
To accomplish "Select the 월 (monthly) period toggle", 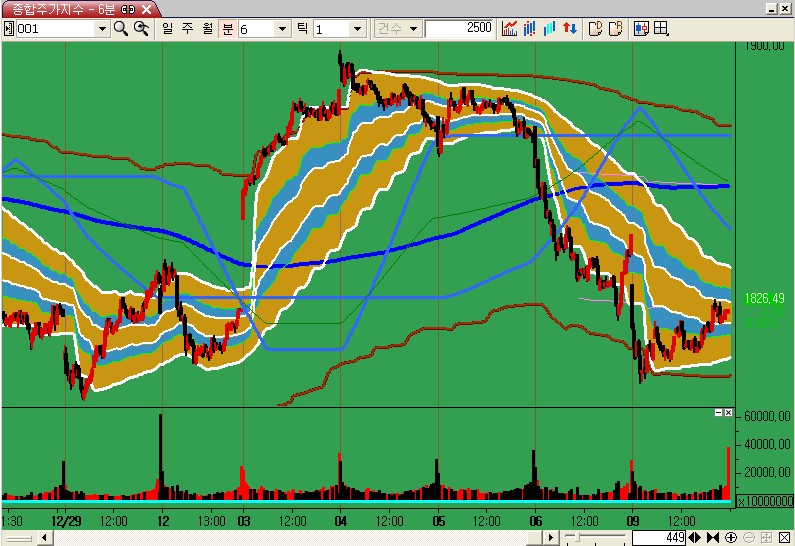I will pos(207,28).
